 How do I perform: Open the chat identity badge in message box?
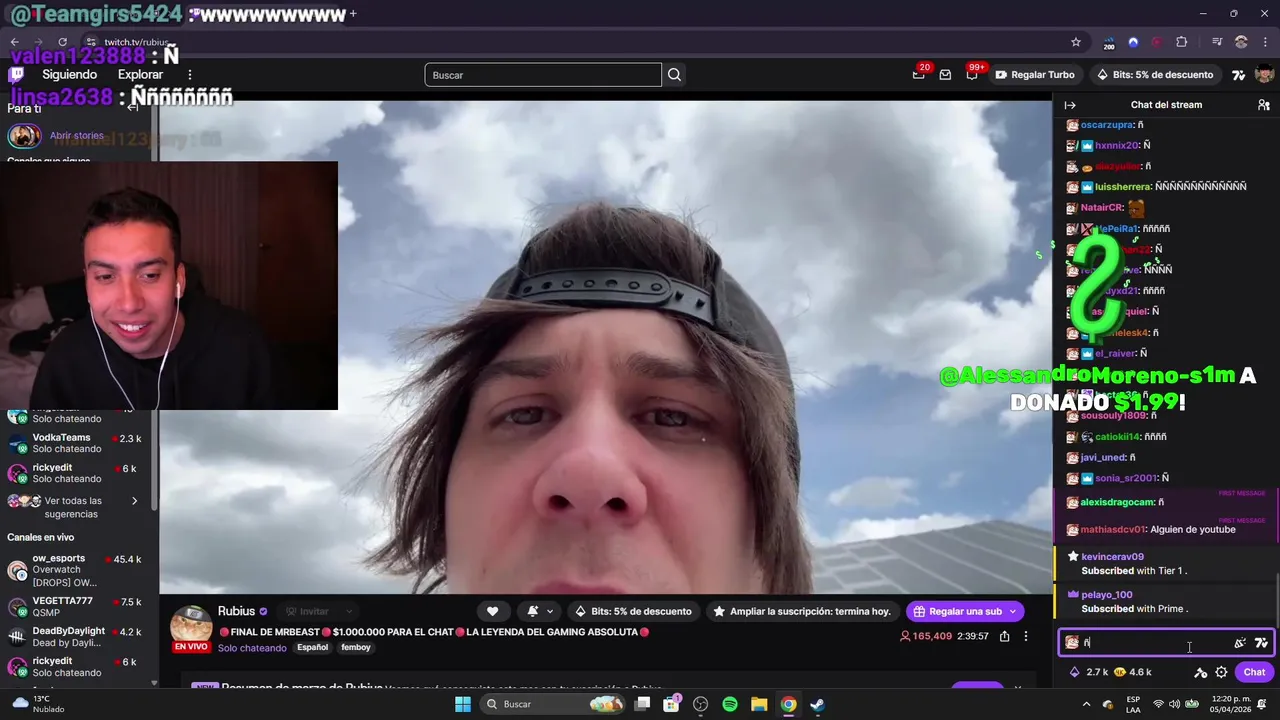coord(1072,643)
